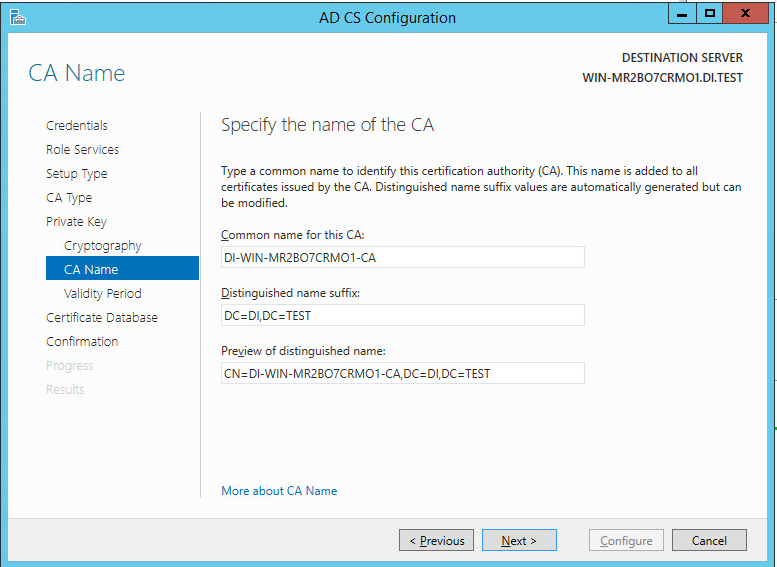Close the AD CS Configuration wizard

pos(746,14)
